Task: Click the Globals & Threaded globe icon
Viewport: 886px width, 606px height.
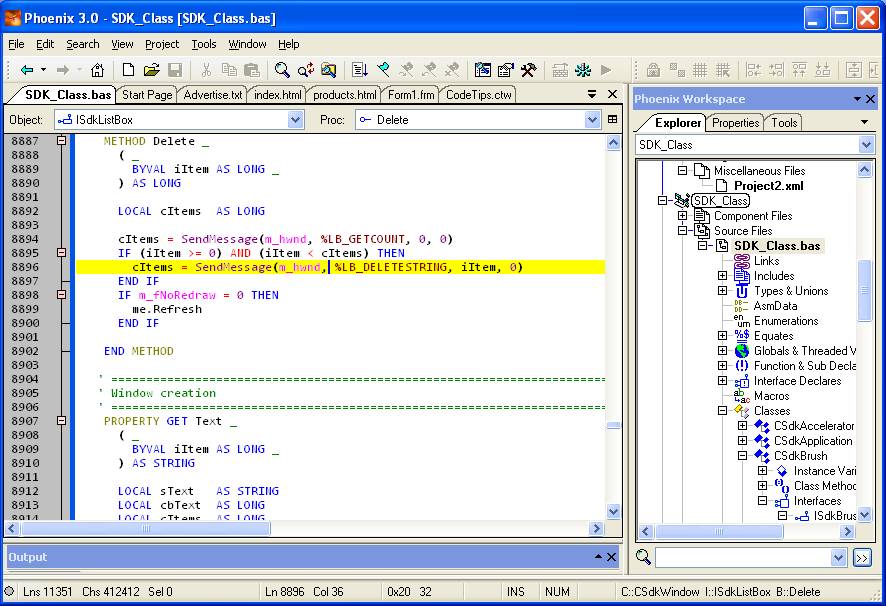Action: pyautogui.click(x=741, y=350)
